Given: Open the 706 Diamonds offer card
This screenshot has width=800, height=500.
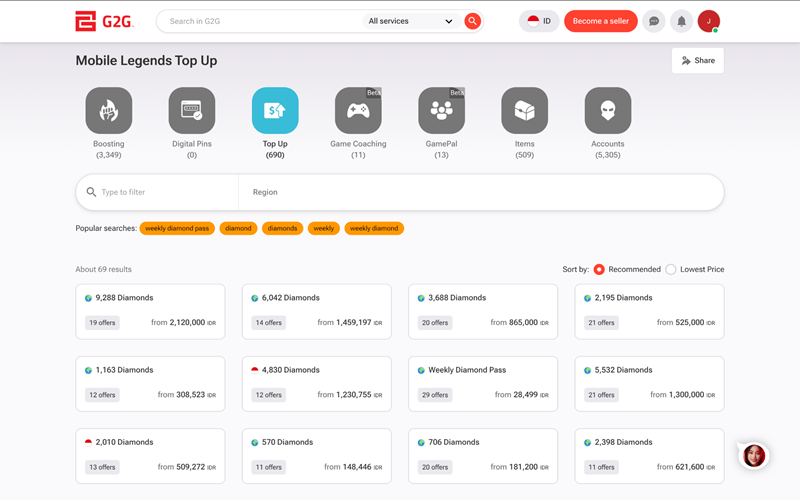Looking at the screenshot, I should [483, 456].
